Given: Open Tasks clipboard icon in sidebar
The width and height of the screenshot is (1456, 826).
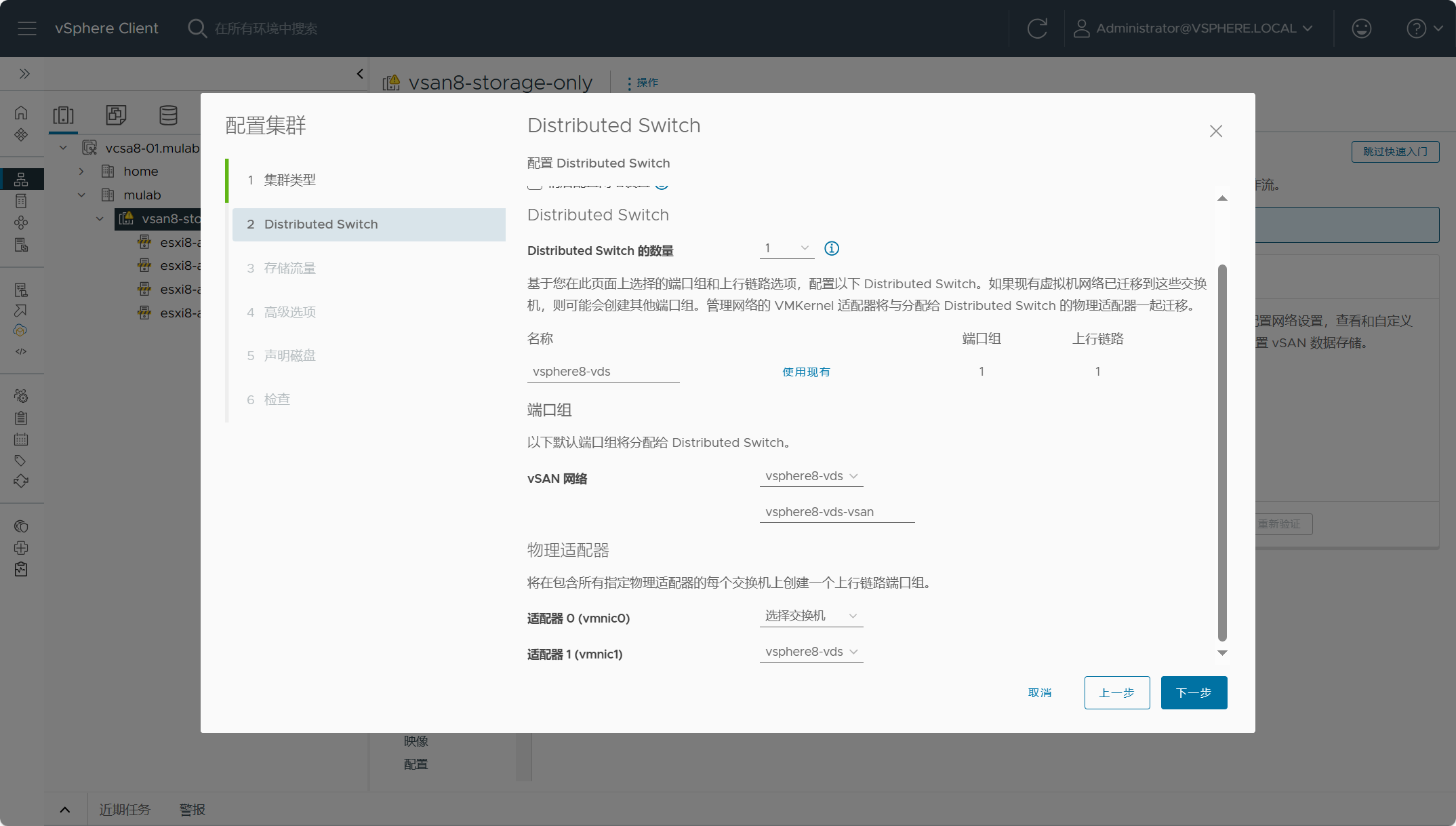Looking at the screenshot, I should [x=21, y=418].
